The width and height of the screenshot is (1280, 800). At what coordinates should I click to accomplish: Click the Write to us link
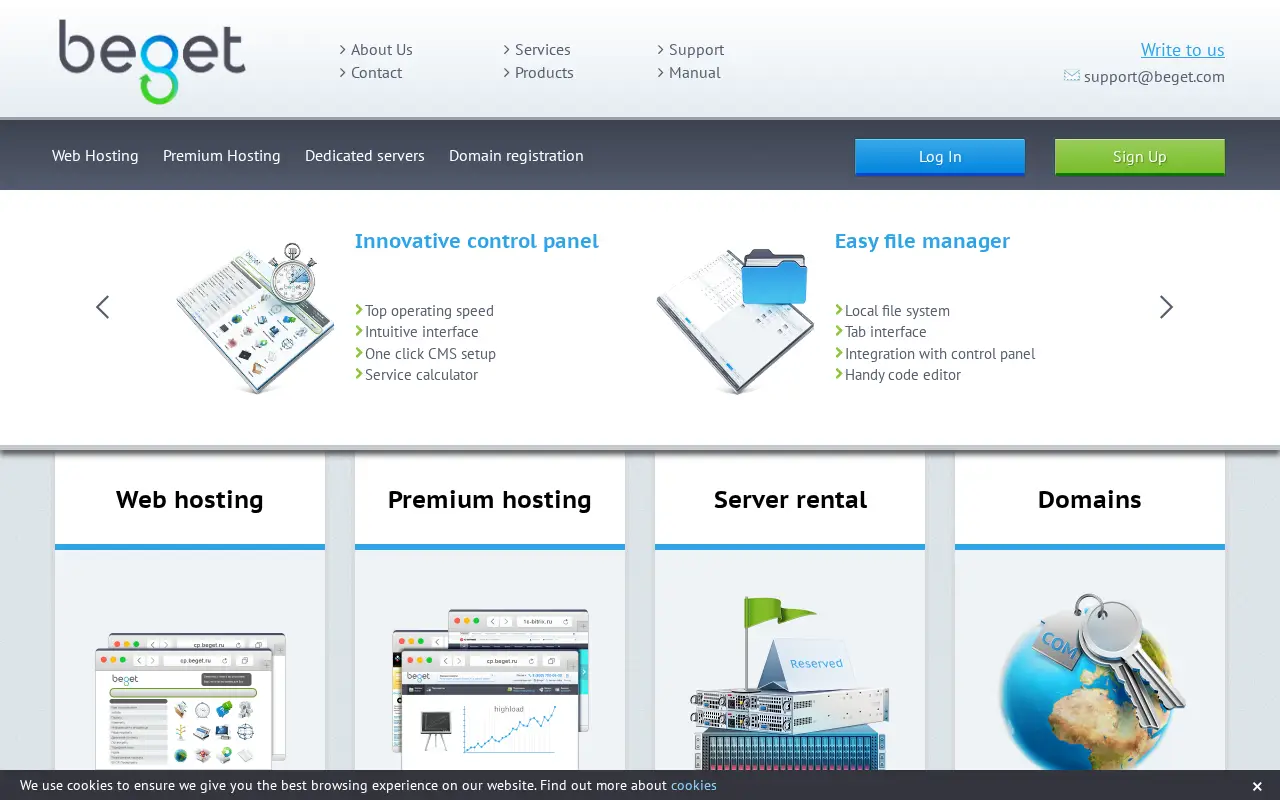[1182, 50]
